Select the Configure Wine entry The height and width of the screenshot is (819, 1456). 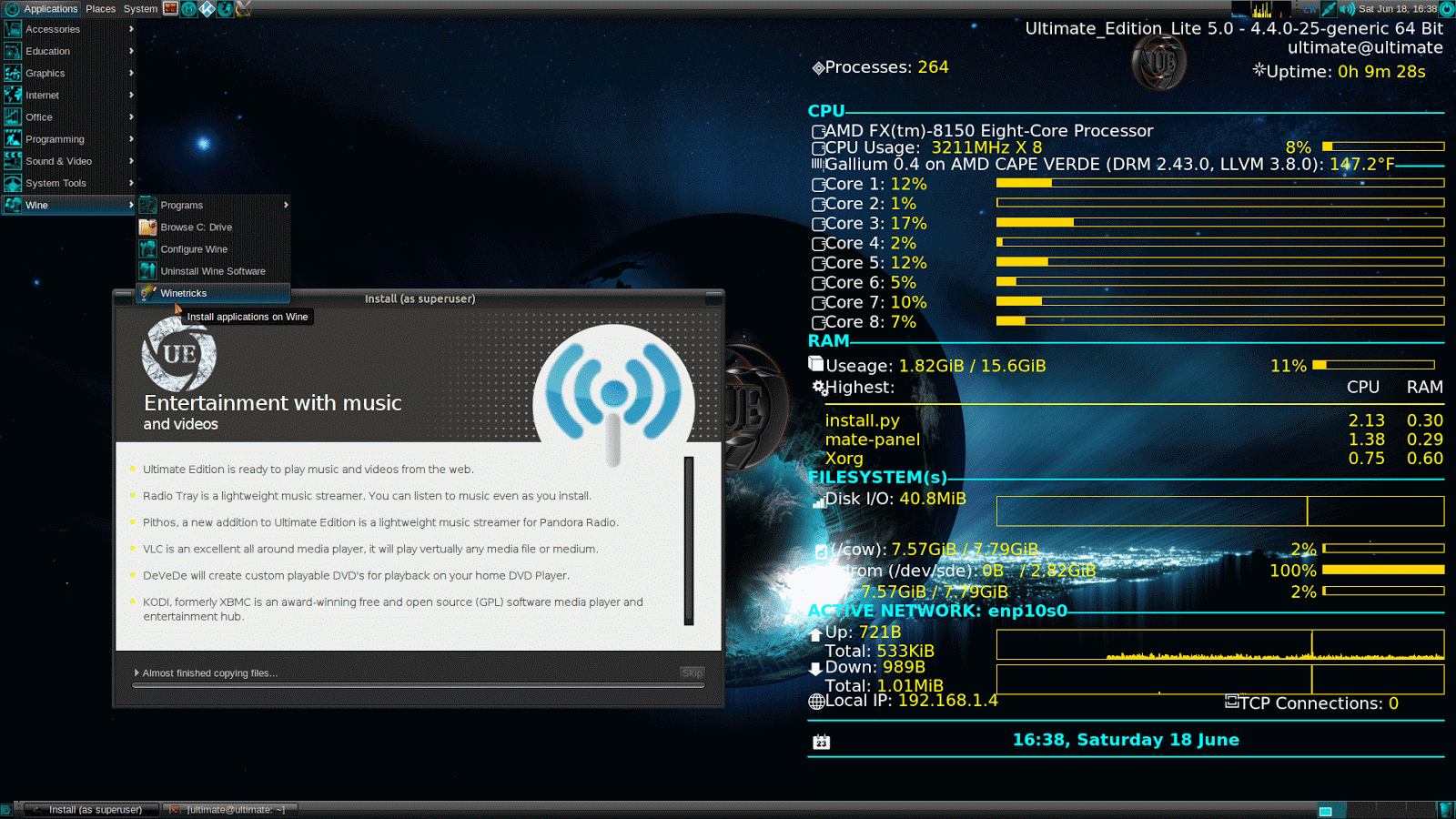[213, 248]
